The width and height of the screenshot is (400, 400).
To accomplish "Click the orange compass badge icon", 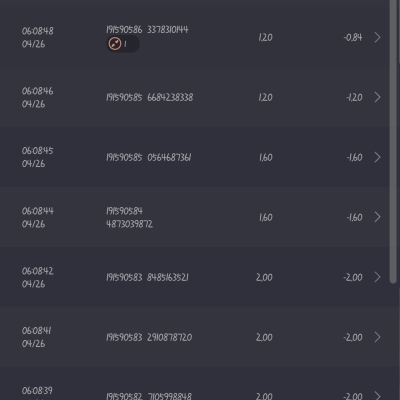I will (115, 44).
